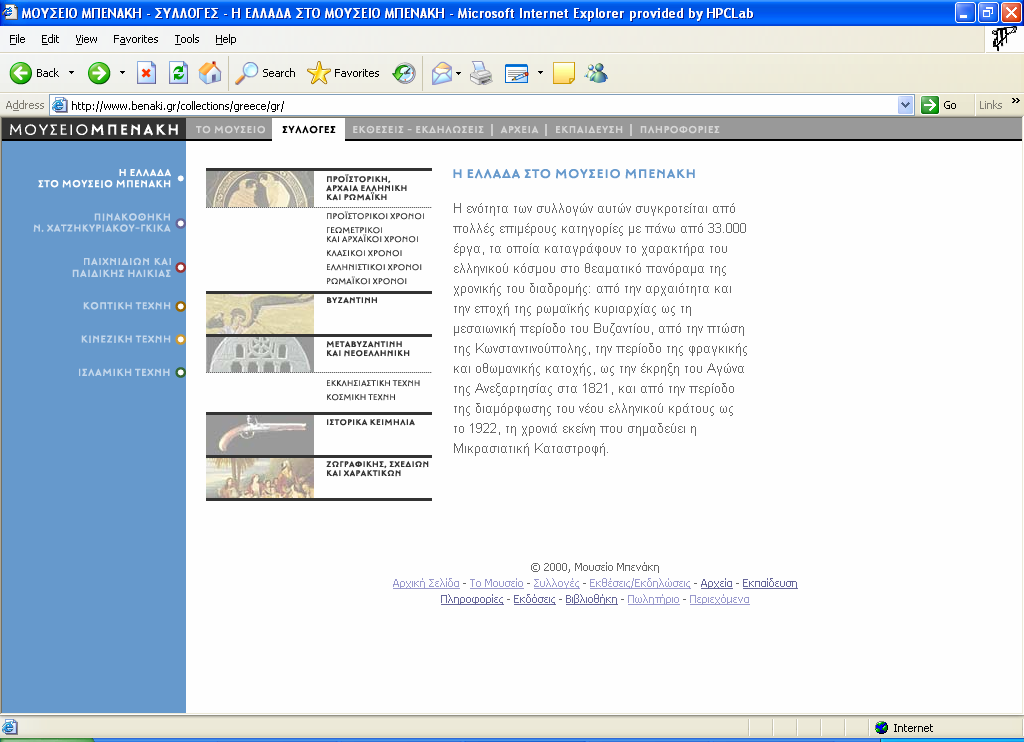Click the Back arrow icon
This screenshot has width=1024, height=742.
21,73
